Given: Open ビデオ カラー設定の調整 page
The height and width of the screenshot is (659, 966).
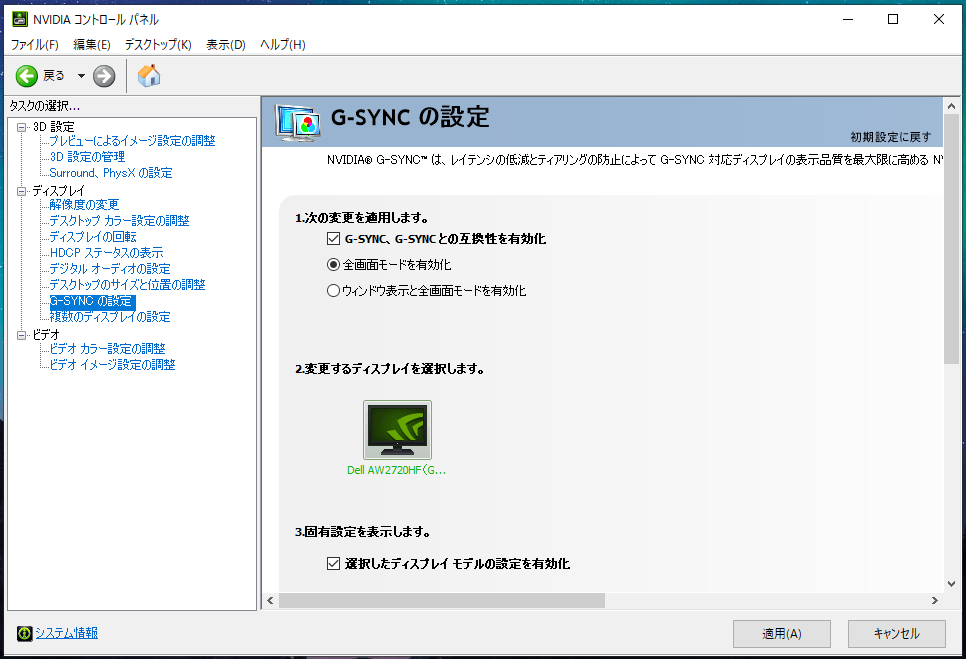Looking at the screenshot, I should [108, 349].
